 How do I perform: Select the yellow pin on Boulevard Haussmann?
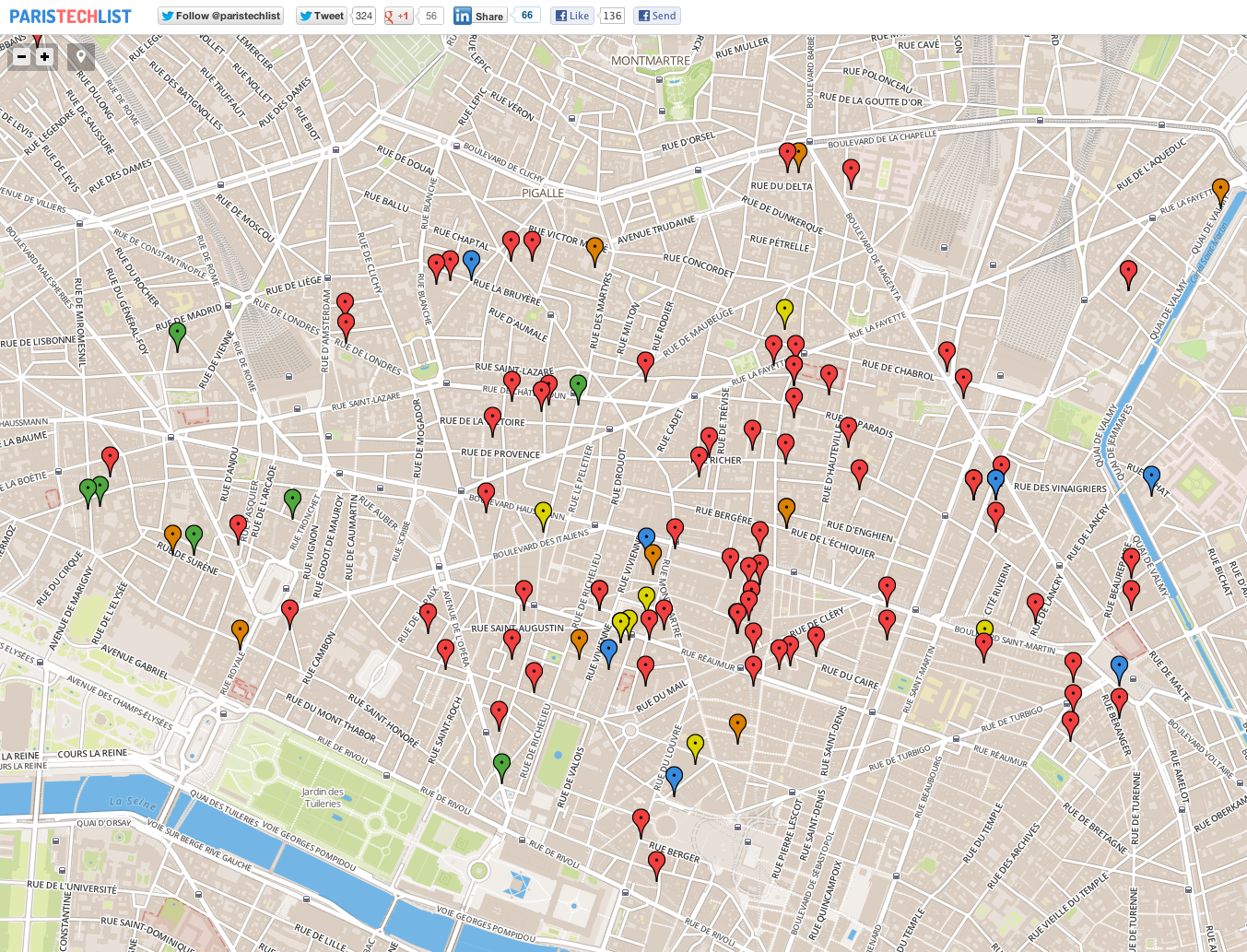[x=544, y=516]
